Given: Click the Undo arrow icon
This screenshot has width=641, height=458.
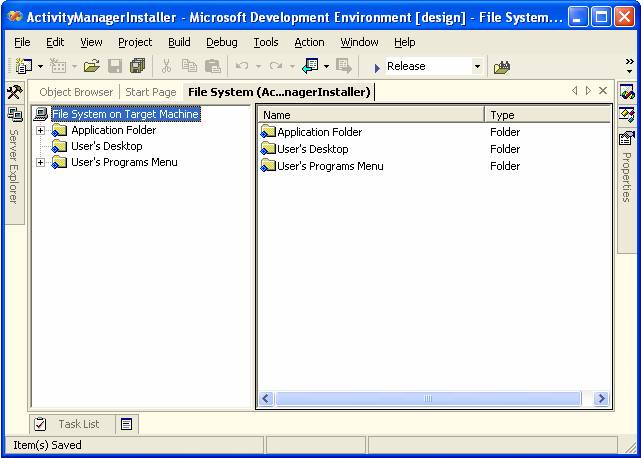Looking at the screenshot, I should point(242,66).
